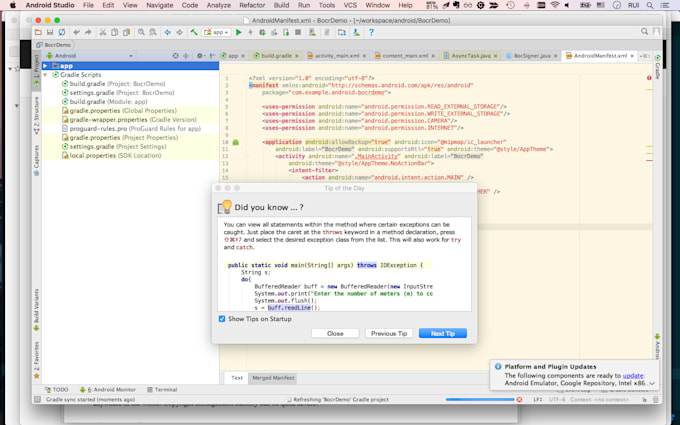Toggle the Build Variants tool window
Image resolution: width=680 pixels, height=425 pixels.
tap(37, 311)
